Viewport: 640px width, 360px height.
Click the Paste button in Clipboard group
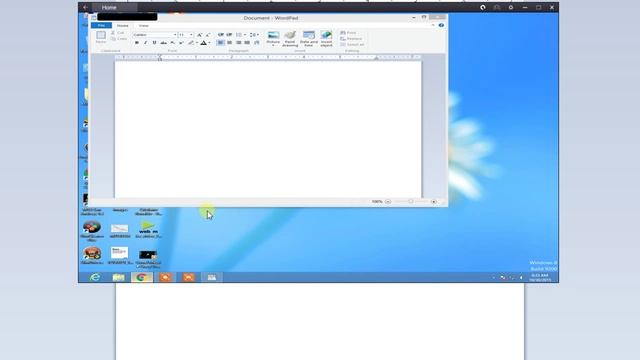[101, 37]
